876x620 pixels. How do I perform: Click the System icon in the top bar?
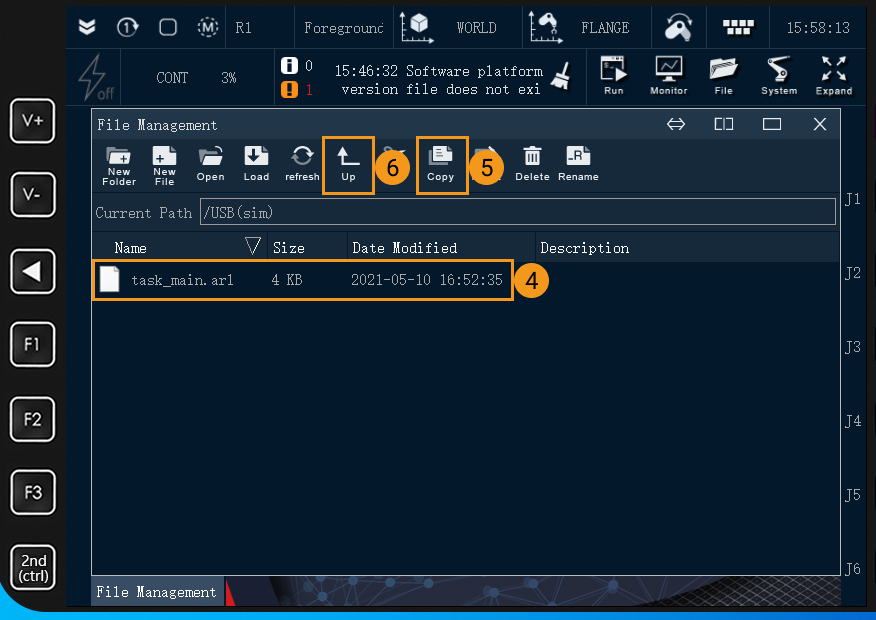[x=778, y=75]
